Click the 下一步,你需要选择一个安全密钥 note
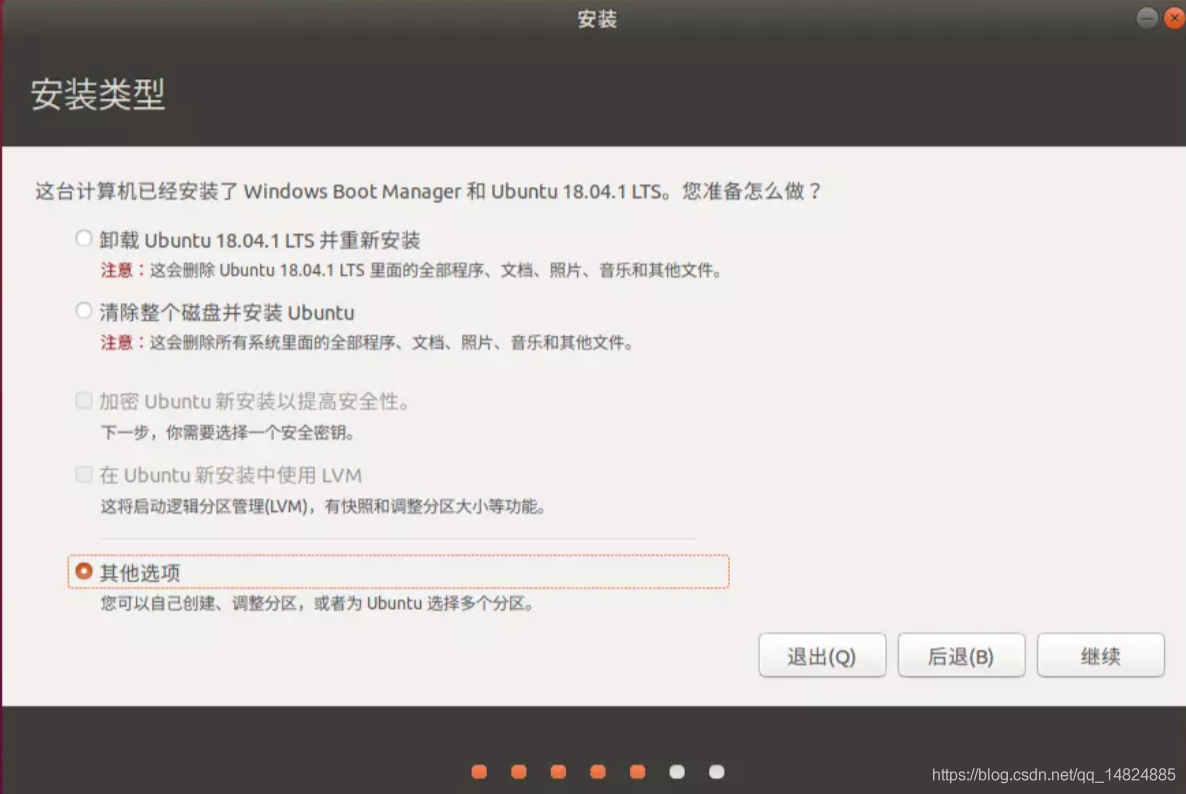Image resolution: width=1186 pixels, height=794 pixels. coord(228,433)
